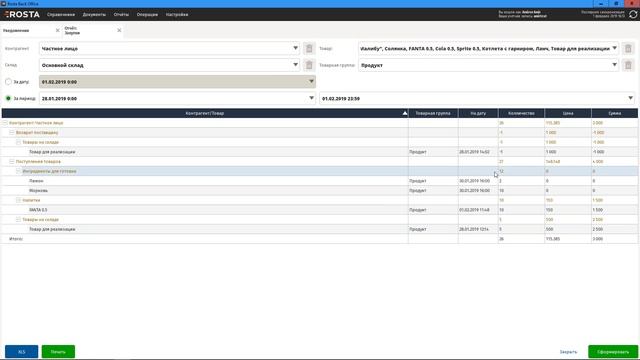Export the report with XLS button
Screen dimensions: 640x360
coord(22,351)
